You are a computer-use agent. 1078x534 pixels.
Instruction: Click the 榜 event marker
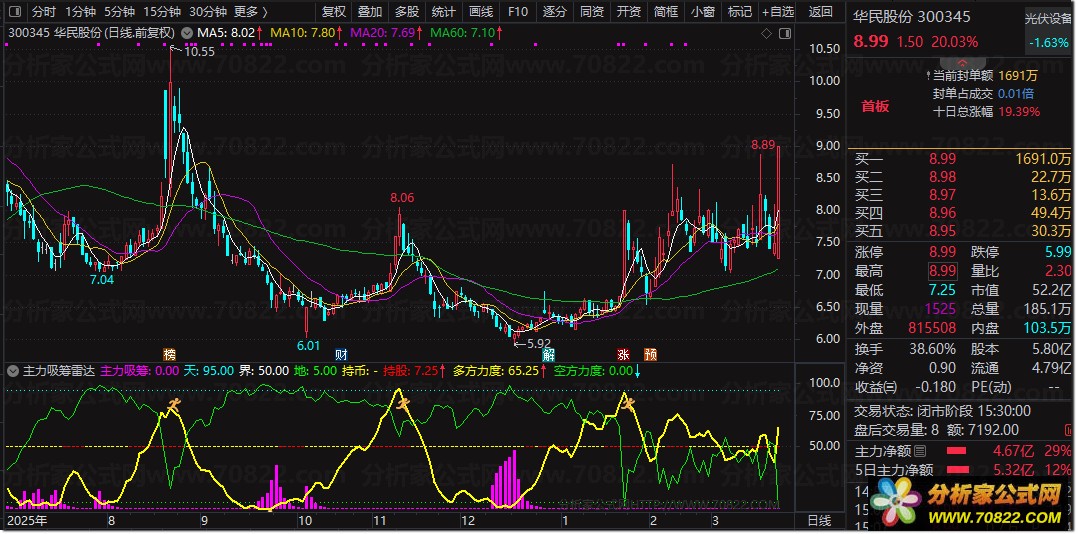tap(169, 355)
